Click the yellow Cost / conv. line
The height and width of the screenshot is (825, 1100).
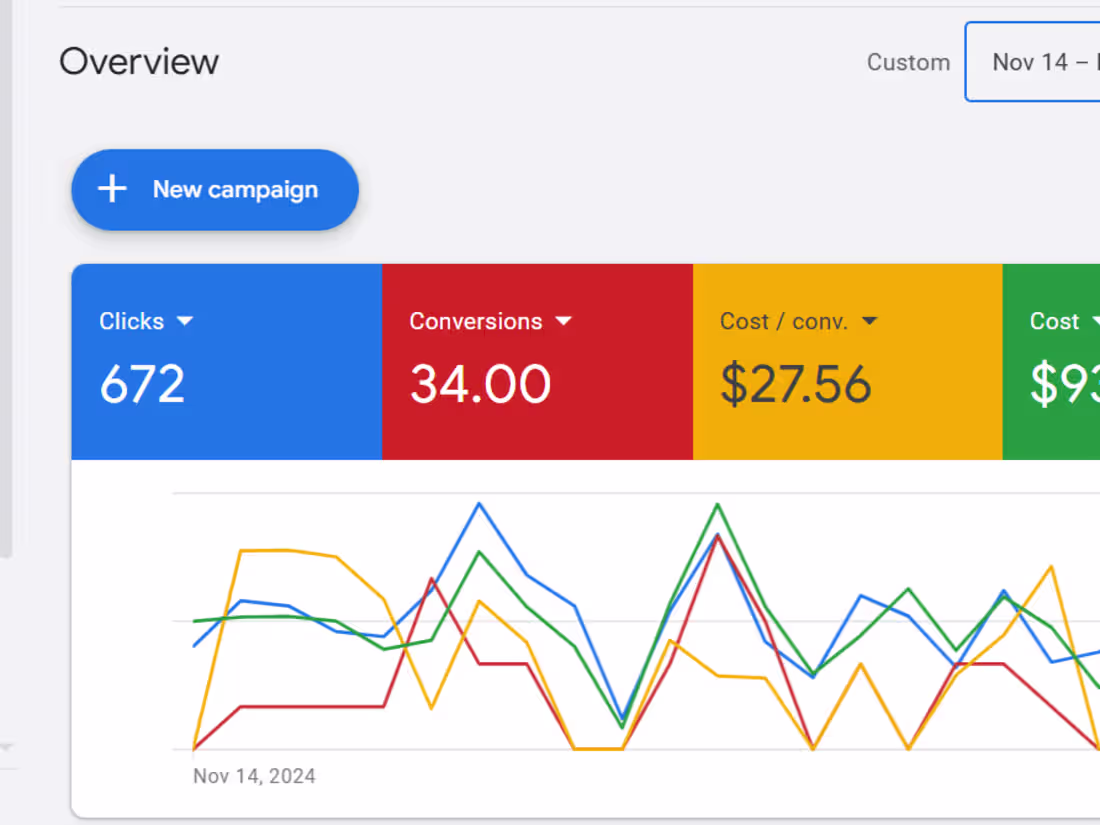tap(280, 551)
